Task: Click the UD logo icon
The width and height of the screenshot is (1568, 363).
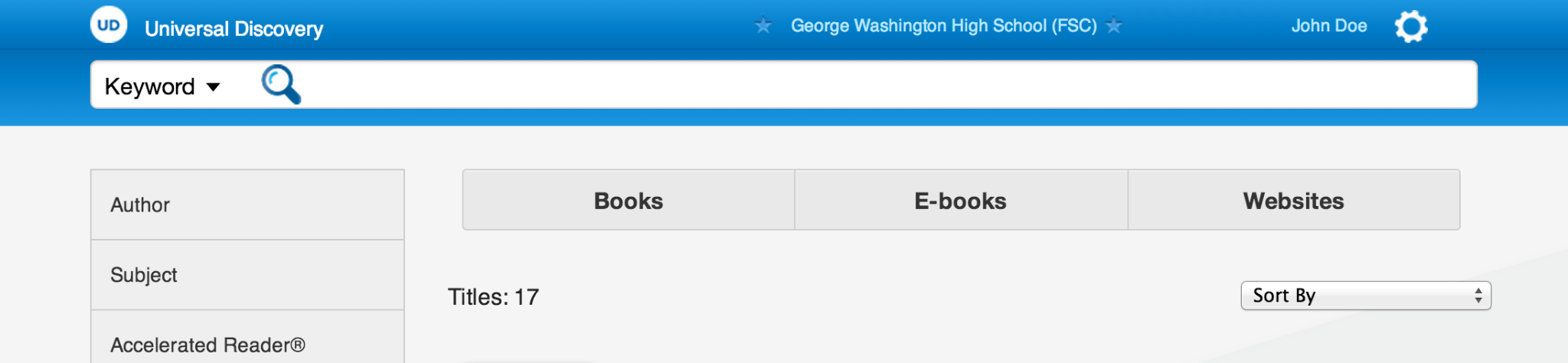Action: [x=109, y=25]
